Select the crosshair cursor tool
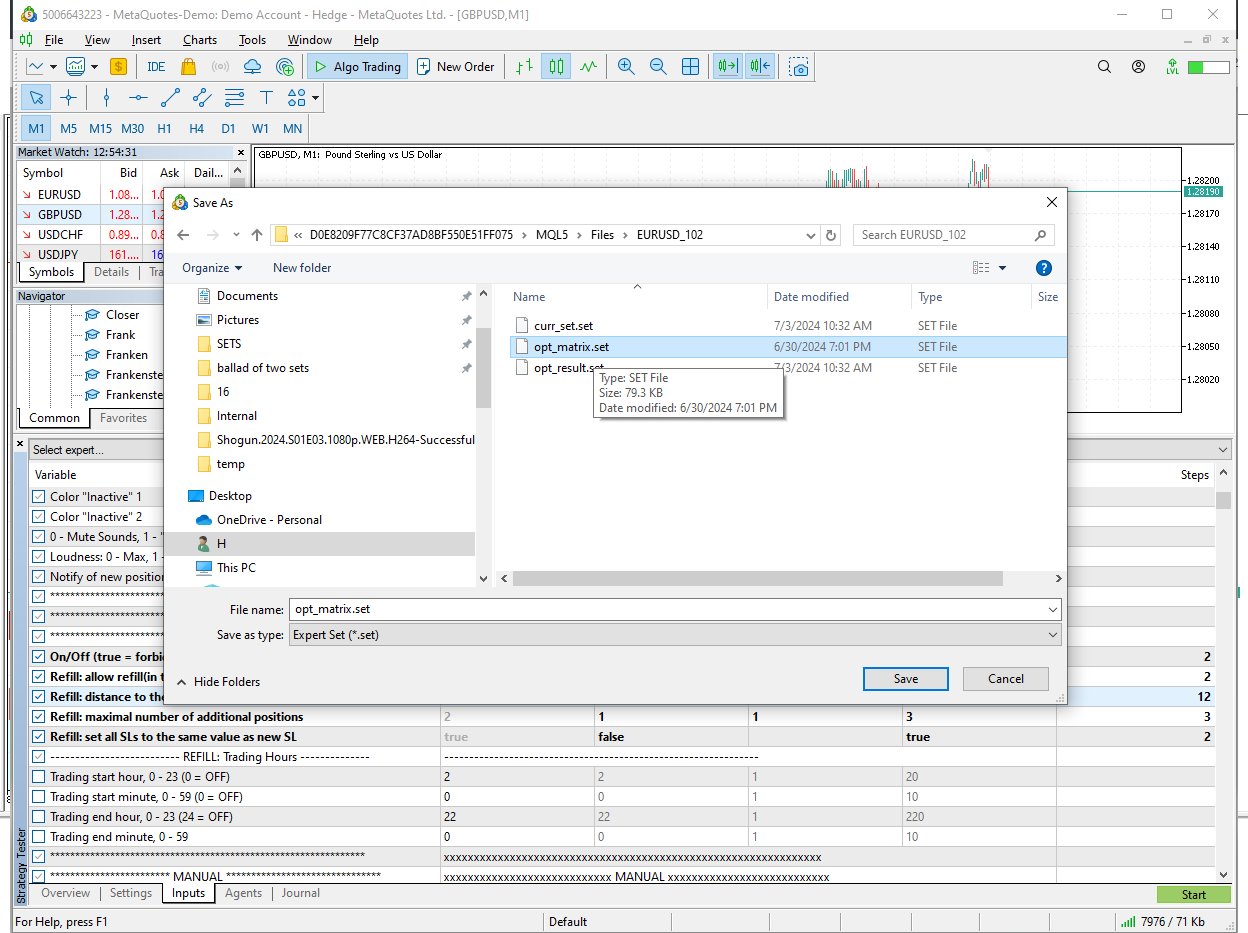 point(68,97)
